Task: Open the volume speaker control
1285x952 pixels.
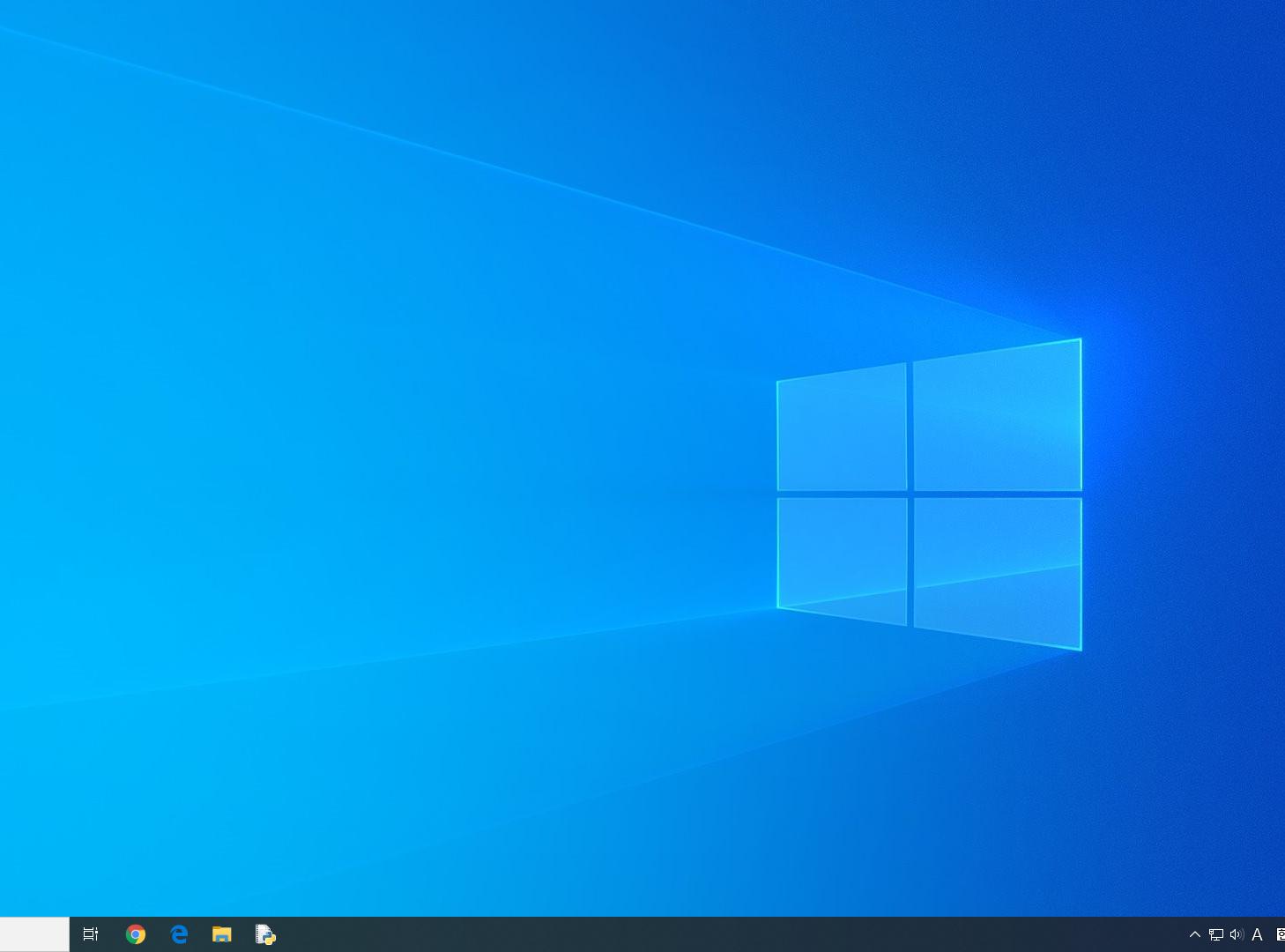Action: [x=1237, y=934]
